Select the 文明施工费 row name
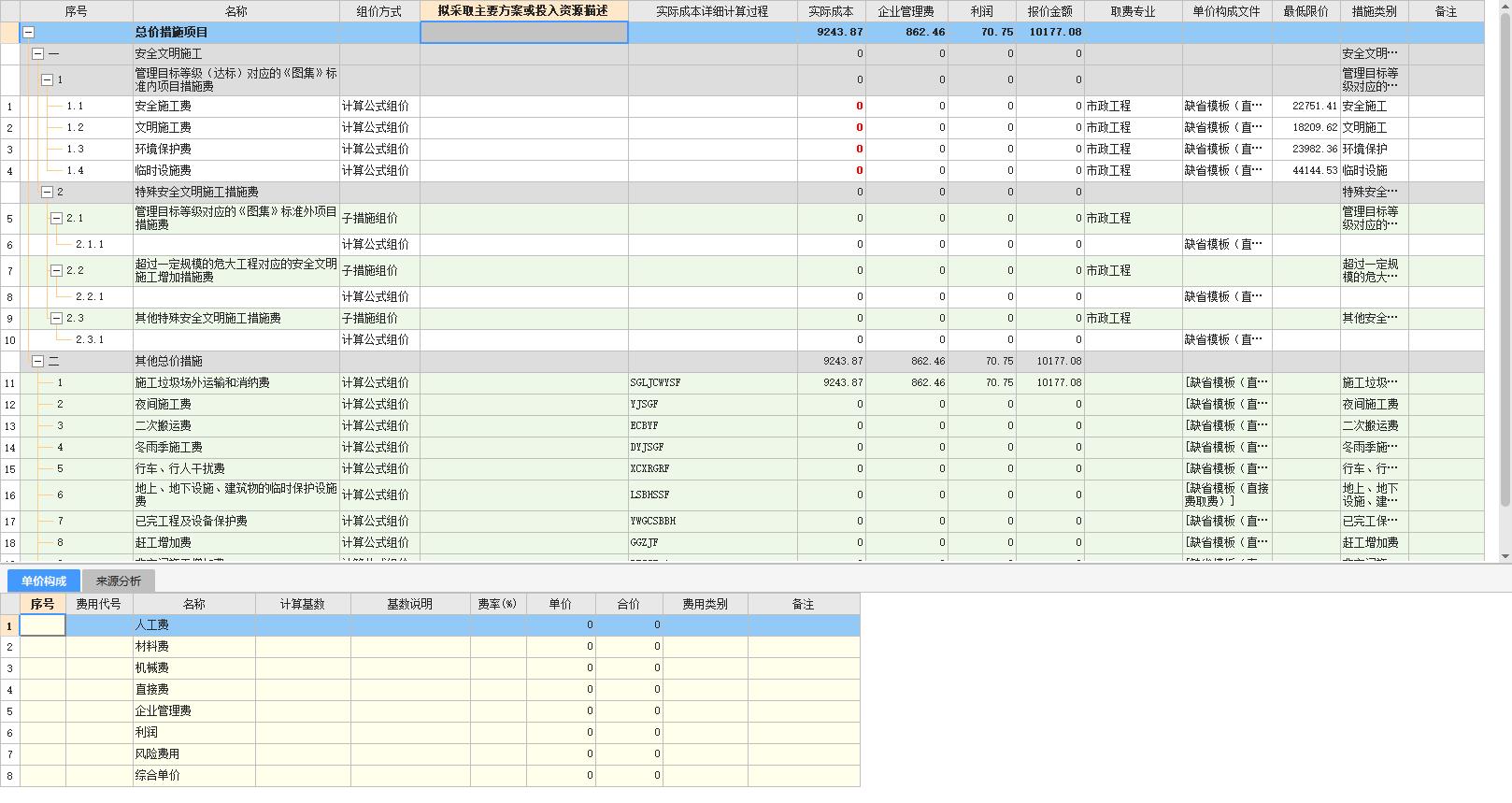The height and width of the screenshot is (803, 1512). click(x=164, y=128)
